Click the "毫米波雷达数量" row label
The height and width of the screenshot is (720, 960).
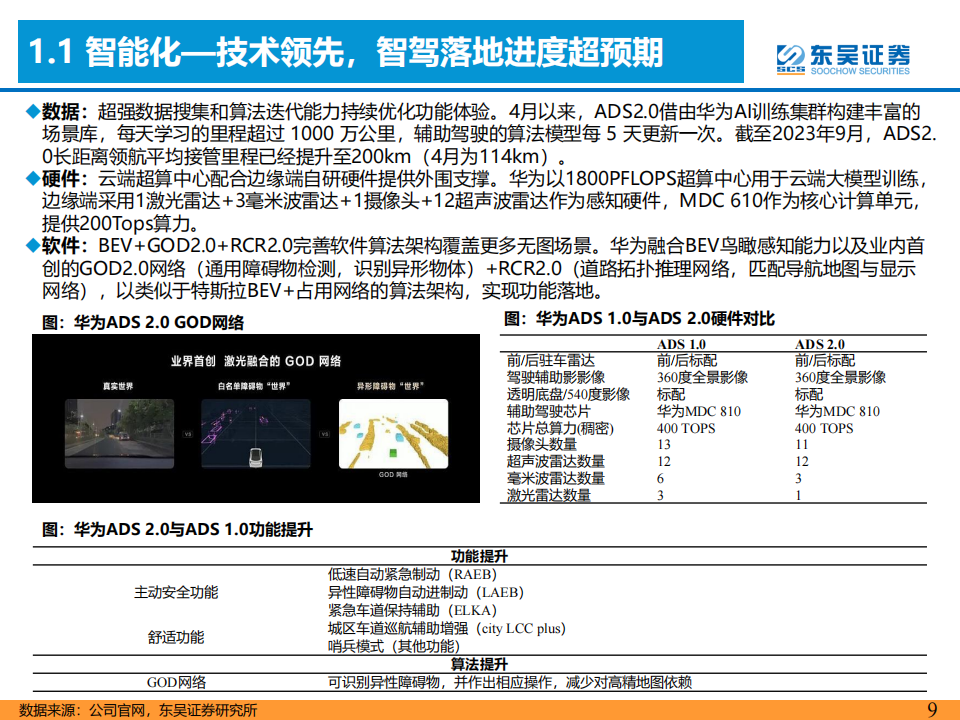coord(555,478)
